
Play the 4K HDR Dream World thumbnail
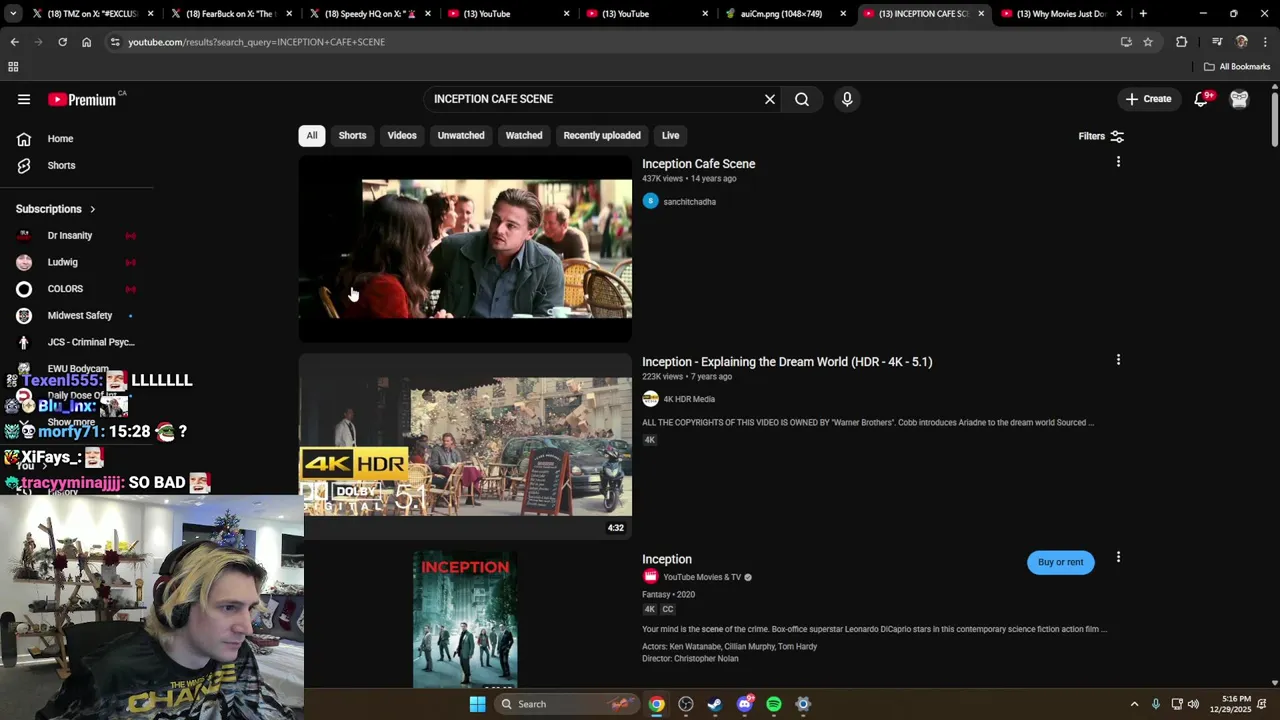click(465, 446)
